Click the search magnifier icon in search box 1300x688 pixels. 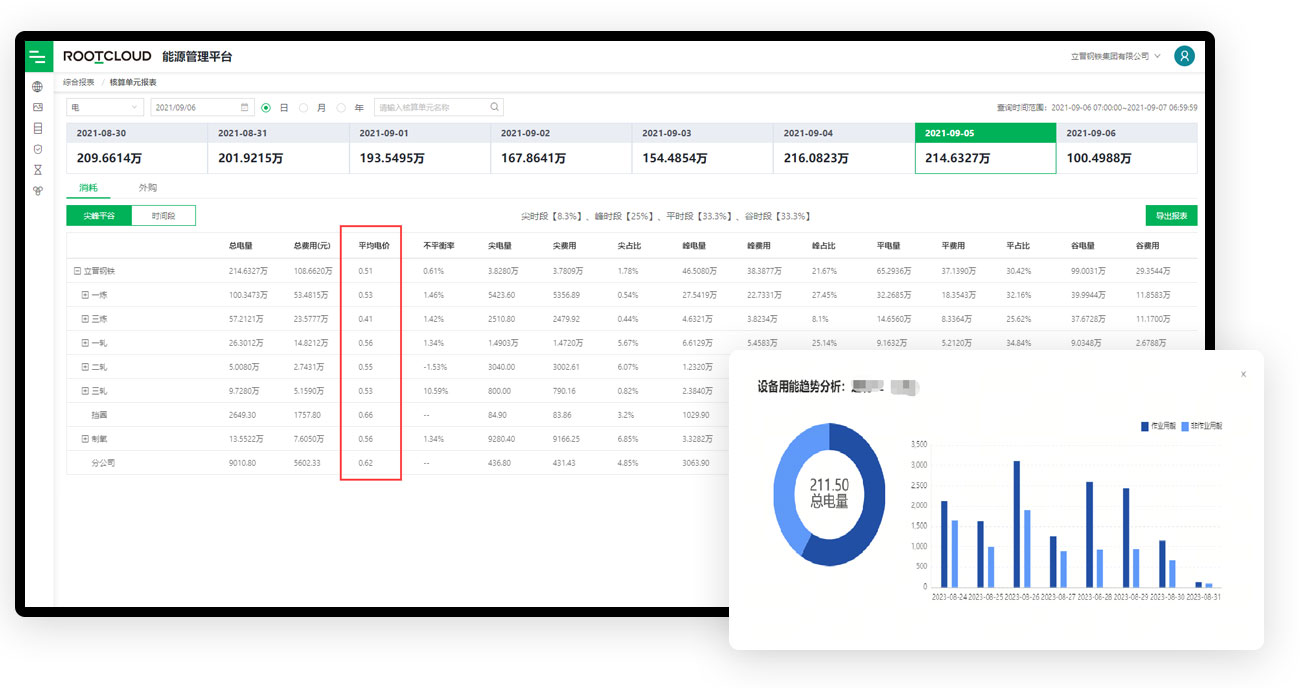click(494, 107)
